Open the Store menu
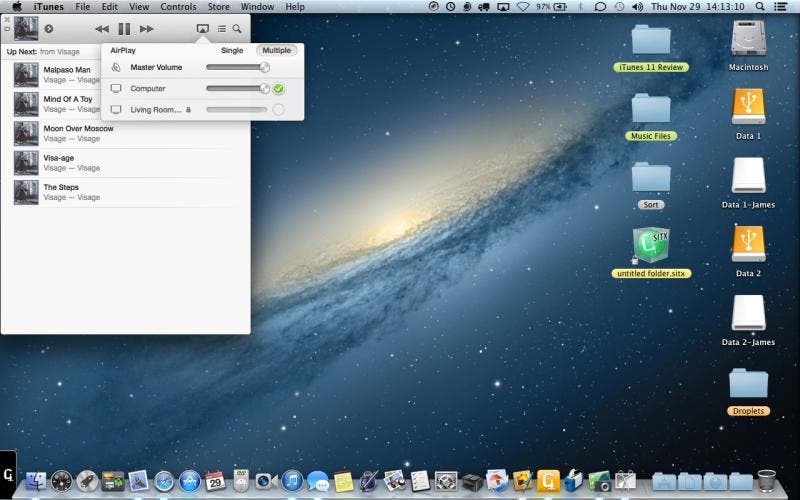Image resolution: width=800 pixels, height=500 pixels. (218, 7)
